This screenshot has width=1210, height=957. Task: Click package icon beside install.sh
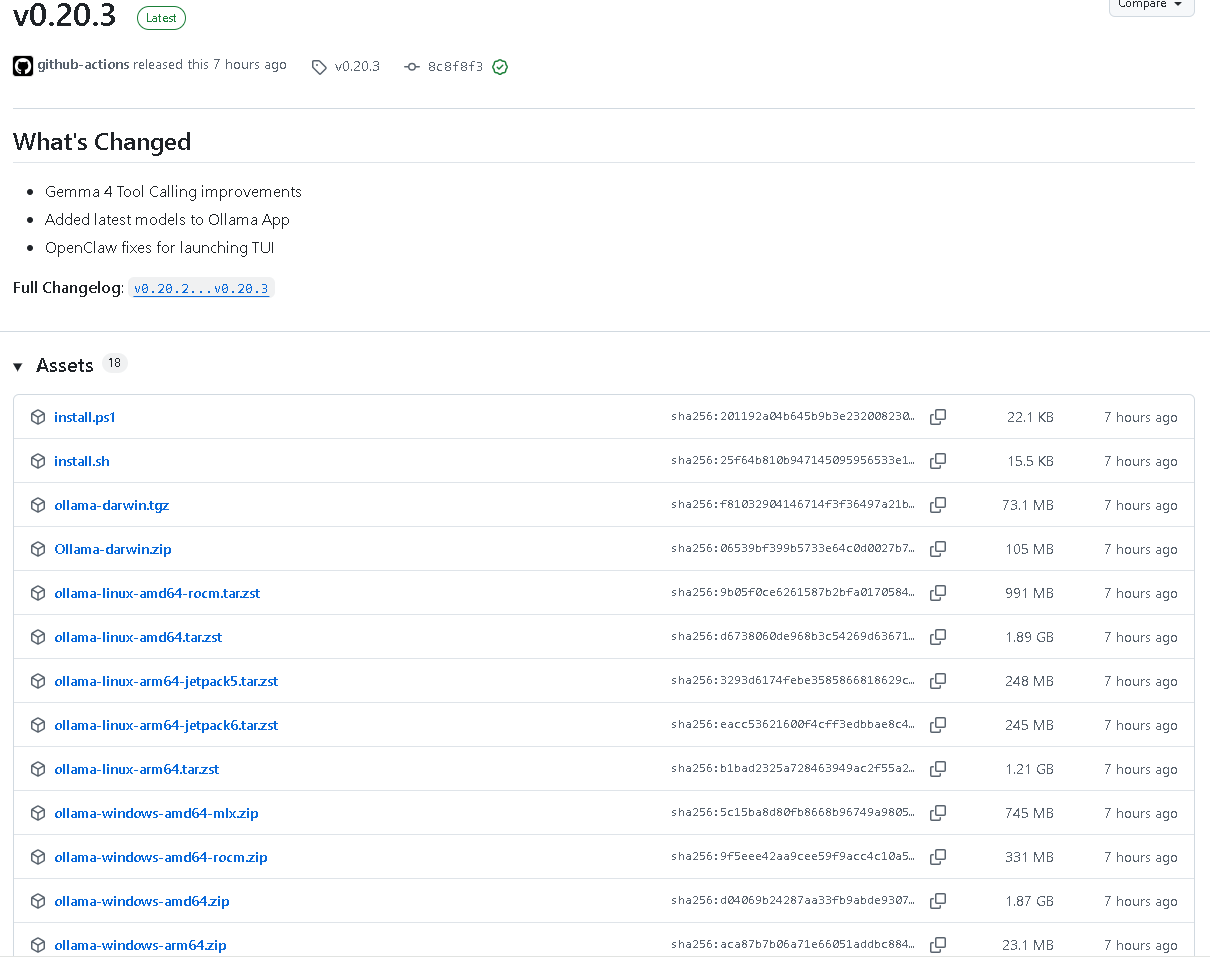(38, 461)
